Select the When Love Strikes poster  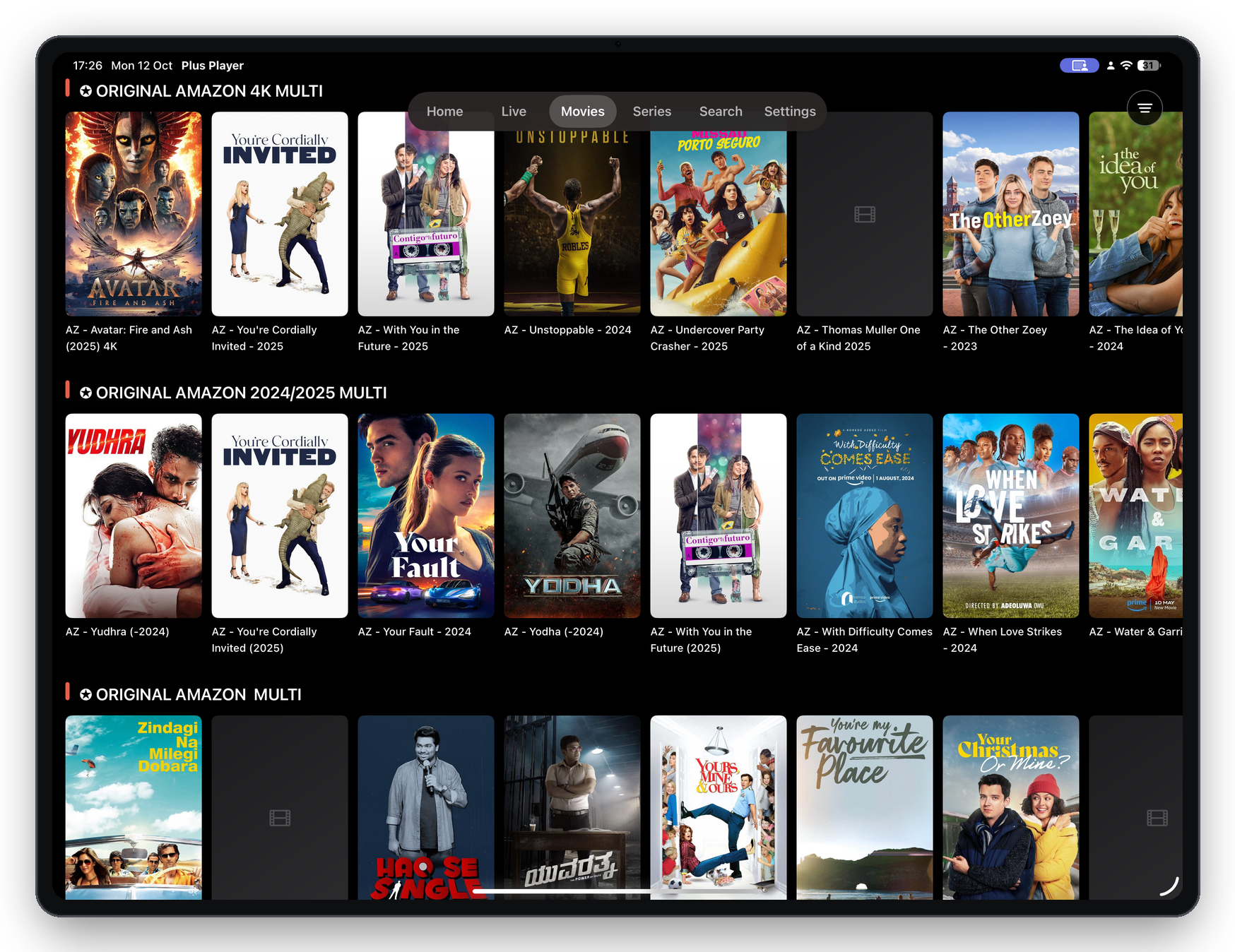click(x=1011, y=516)
